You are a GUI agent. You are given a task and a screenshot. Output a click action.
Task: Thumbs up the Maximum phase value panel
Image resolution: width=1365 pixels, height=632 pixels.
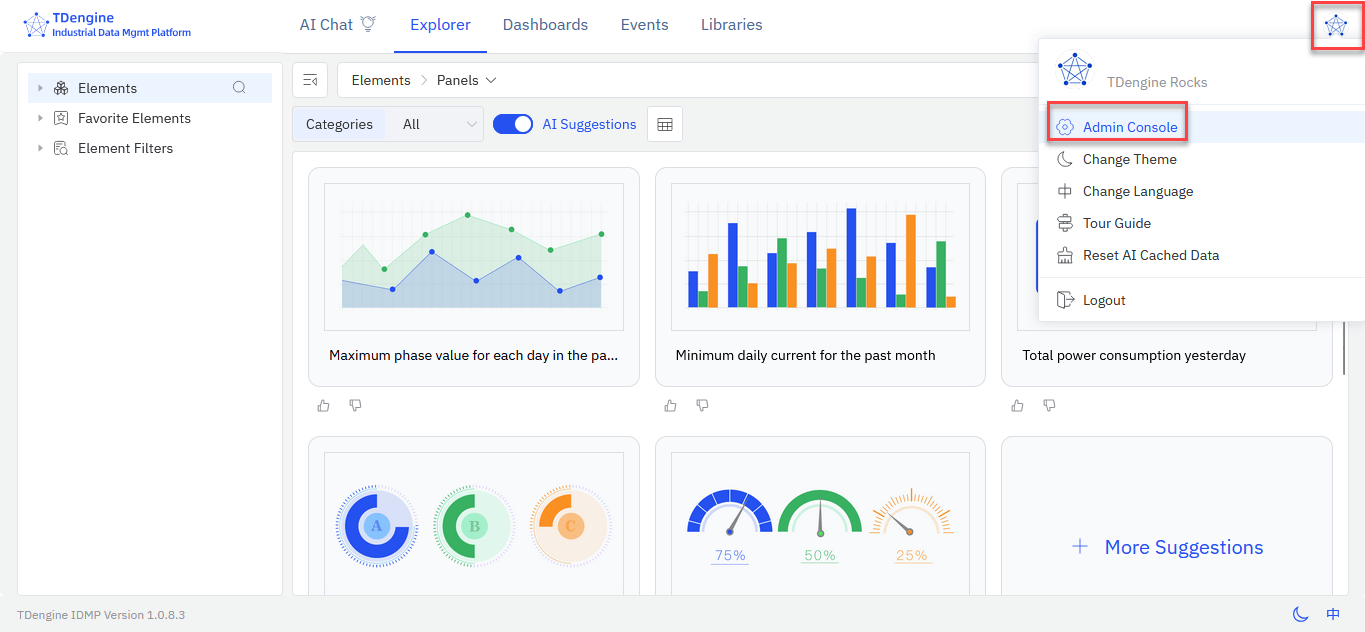(323, 405)
